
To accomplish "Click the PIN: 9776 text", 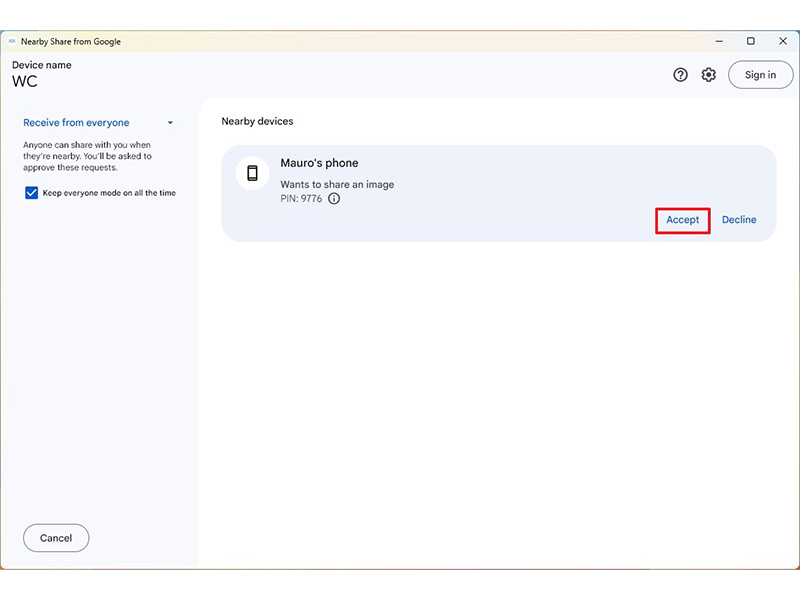I will click(x=301, y=198).
